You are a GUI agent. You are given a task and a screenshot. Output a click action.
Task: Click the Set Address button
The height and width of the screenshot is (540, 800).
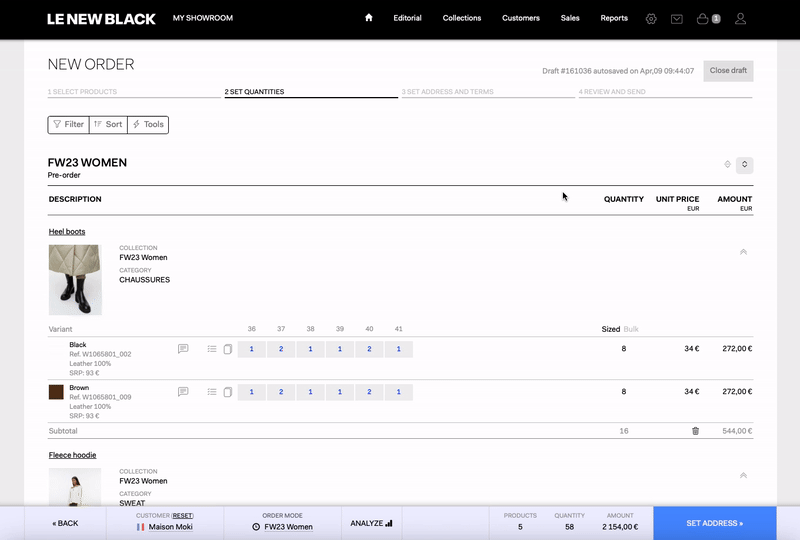tap(715, 523)
